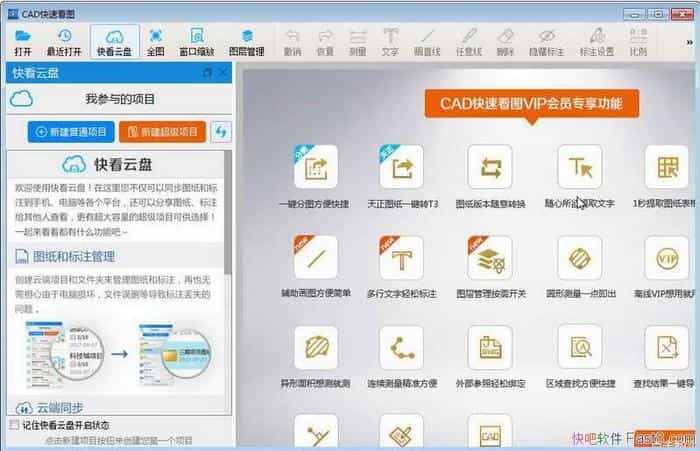
Task: Select the 删除 eraser tool
Action: (505, 42)
